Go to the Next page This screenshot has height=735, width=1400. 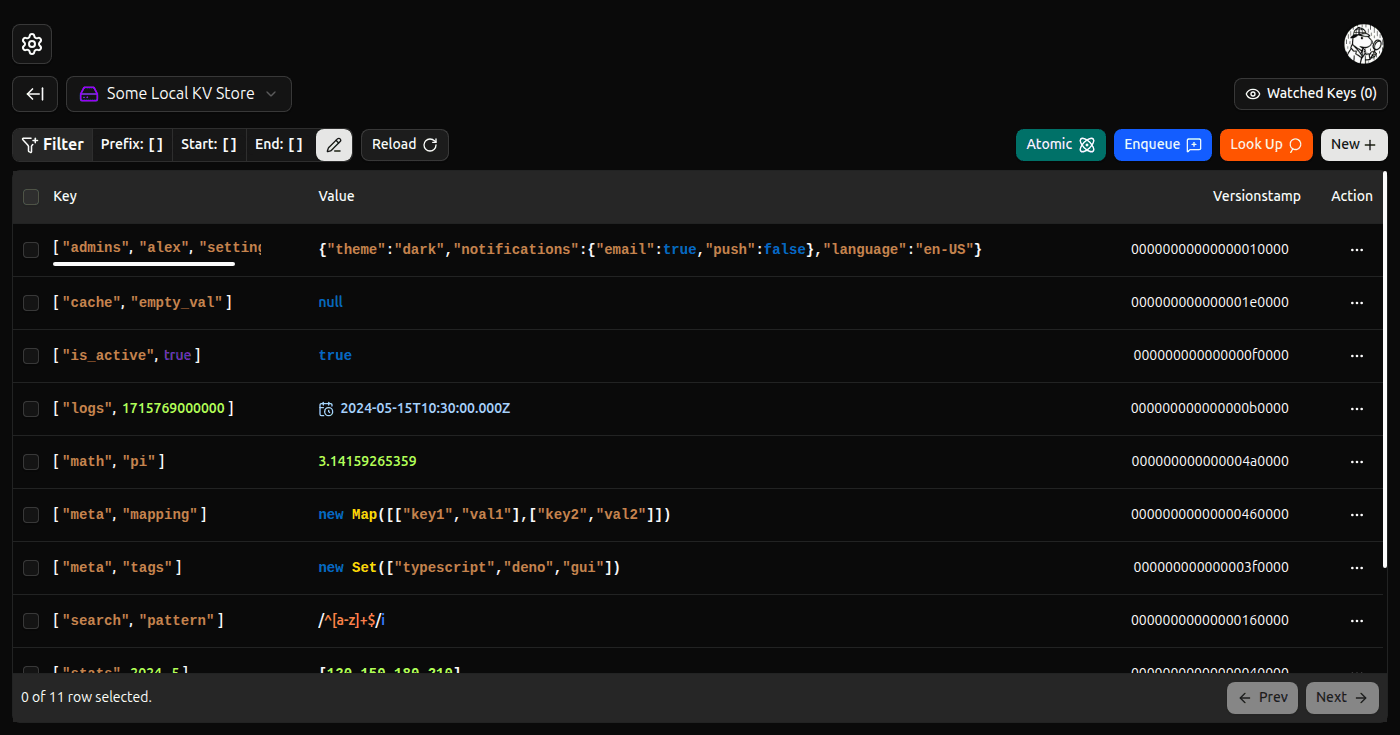[x=1342, y=698]
